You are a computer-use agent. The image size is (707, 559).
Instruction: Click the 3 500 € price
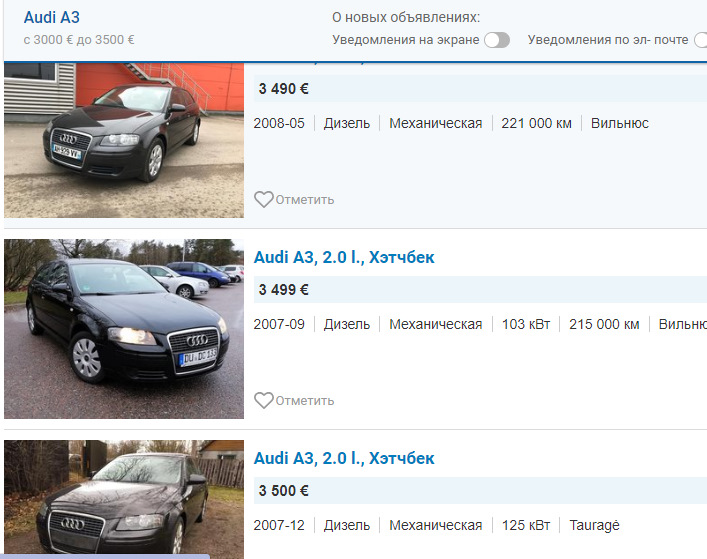pos(283,491)
